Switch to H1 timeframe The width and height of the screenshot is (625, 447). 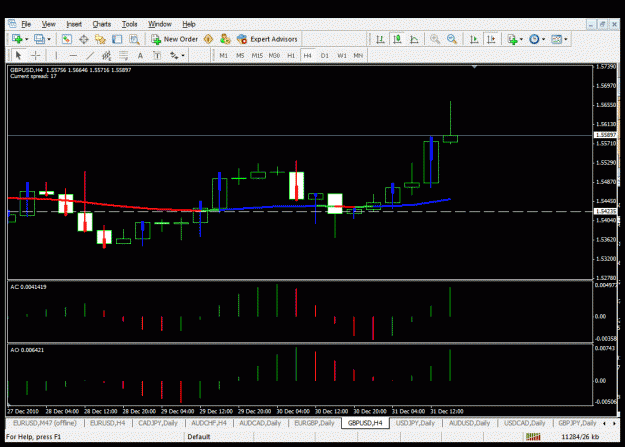click(291, 55)
